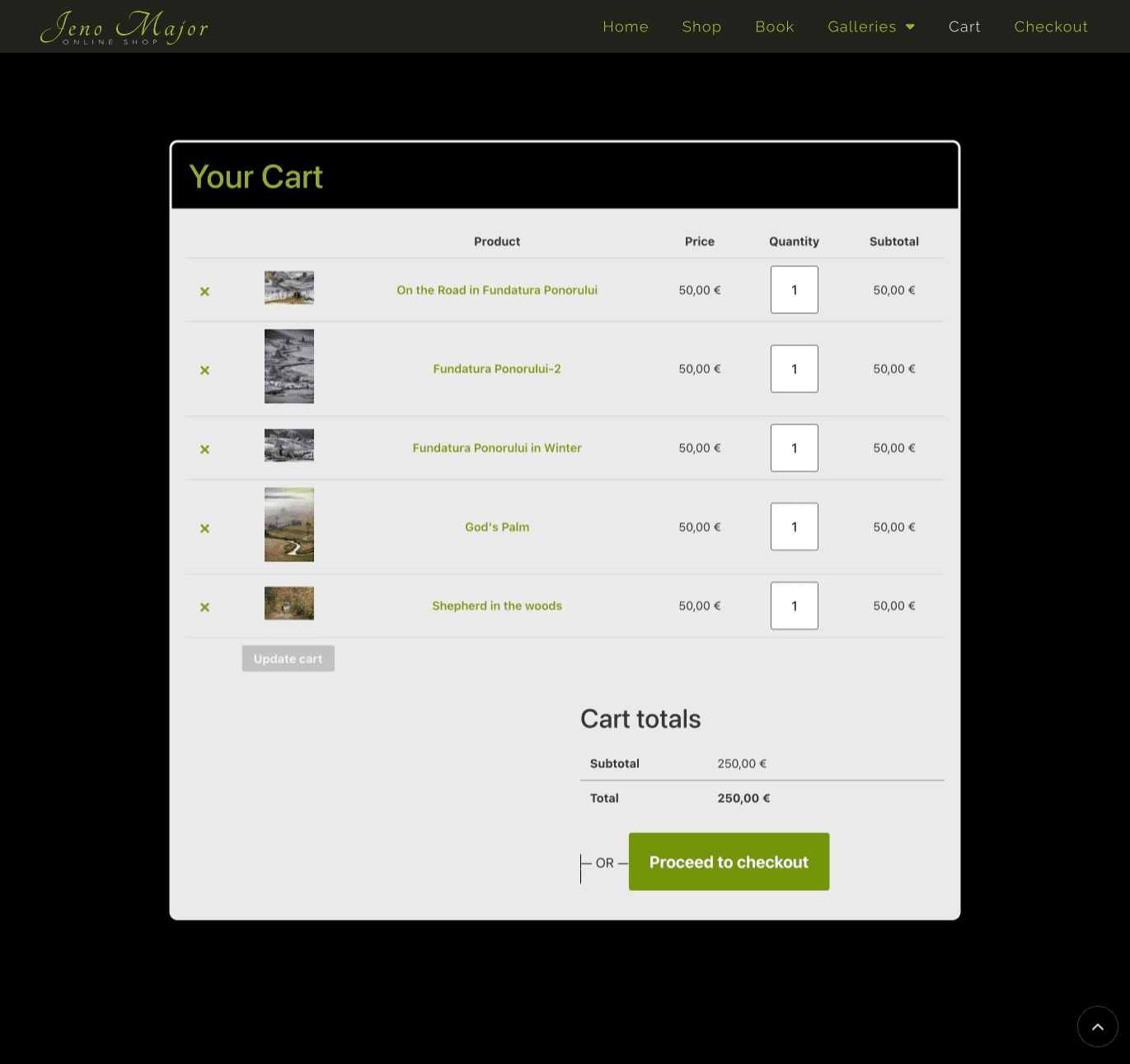Focus quantity field for Fundatura Ponorului in Winter

click(794, 448)
